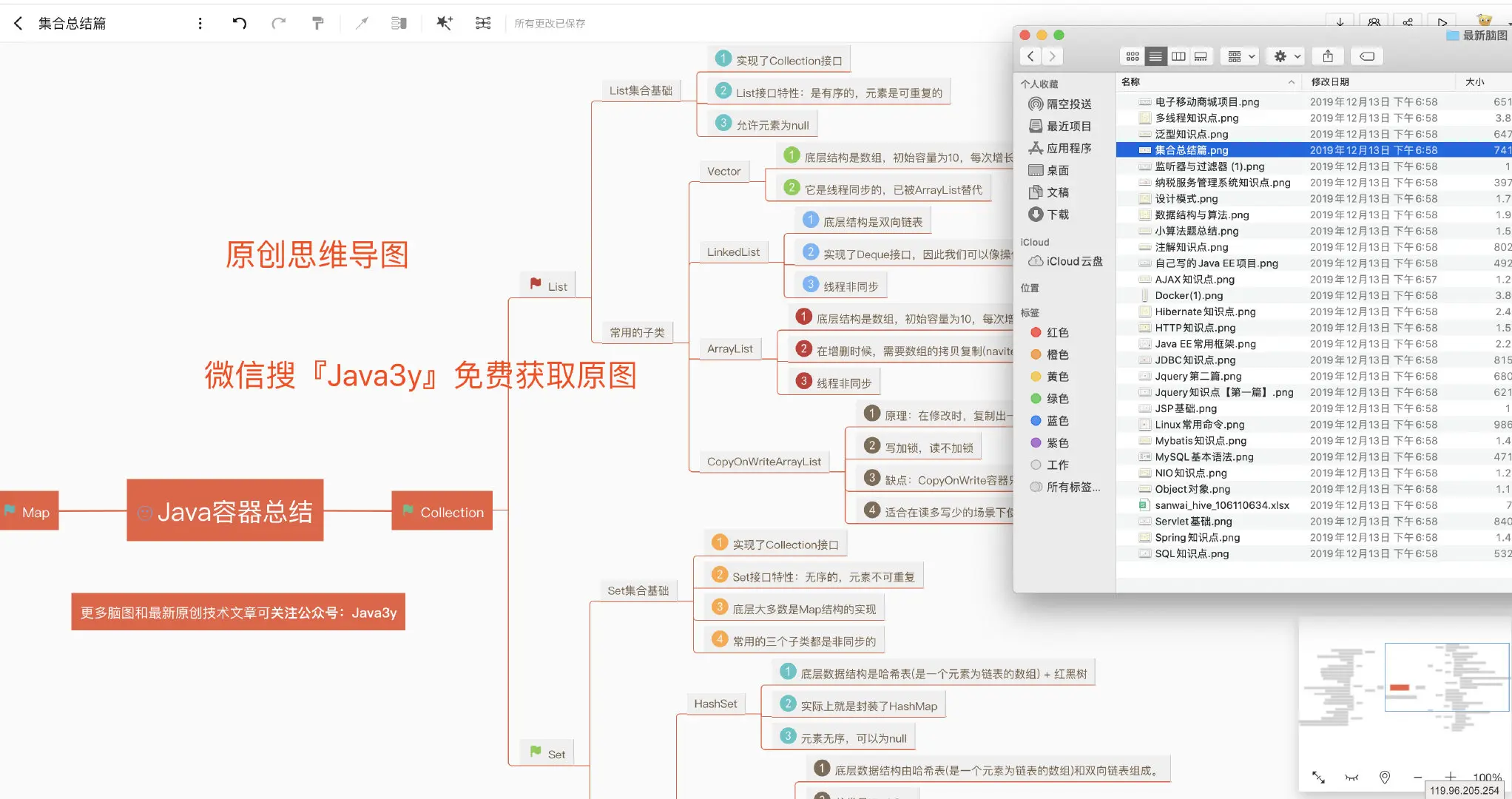
Task: Go back using the left arrow beside 集合总结篇
Action: tap(18, 23)
